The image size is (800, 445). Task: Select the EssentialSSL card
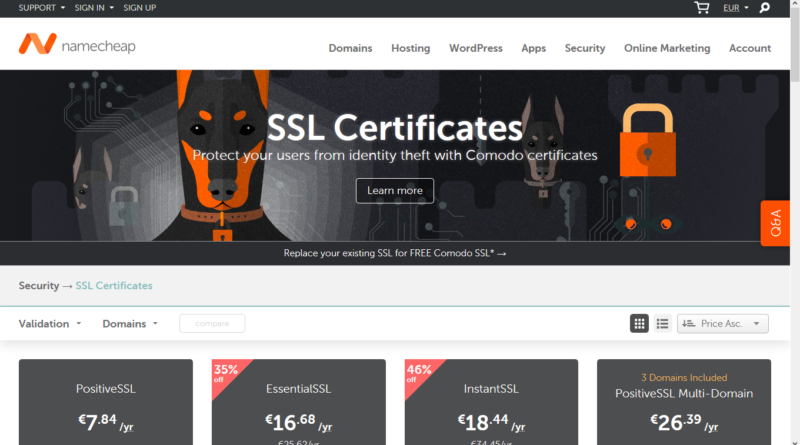click(298, 402)
